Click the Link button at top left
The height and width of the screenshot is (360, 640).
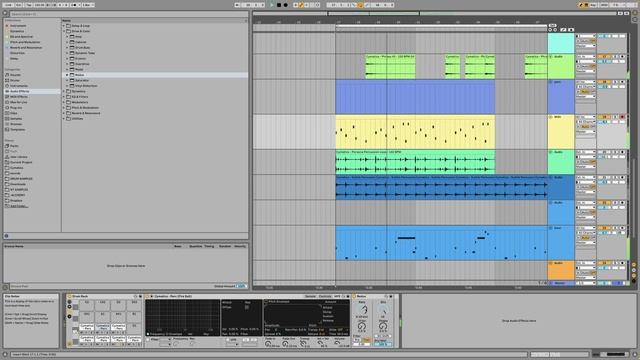point(9,5)
